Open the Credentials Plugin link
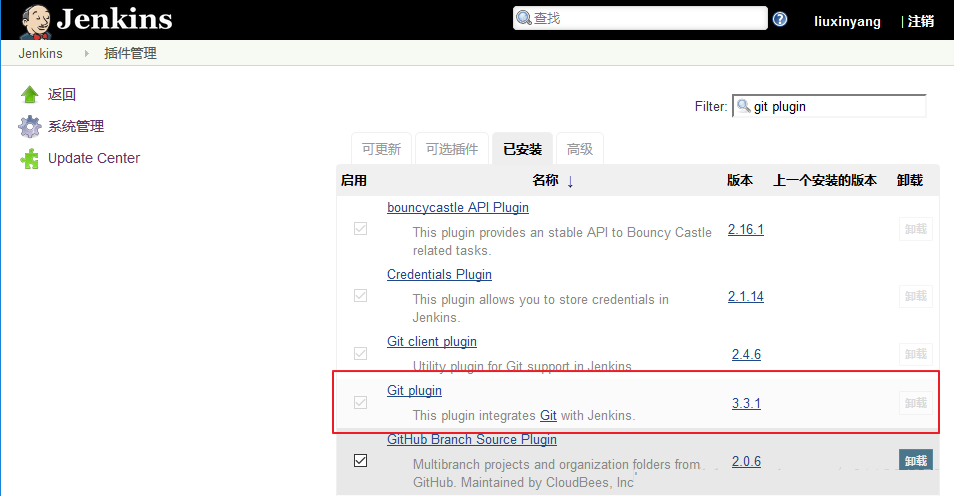This screenshot has height=496, width=954. (x=439, y=274)
